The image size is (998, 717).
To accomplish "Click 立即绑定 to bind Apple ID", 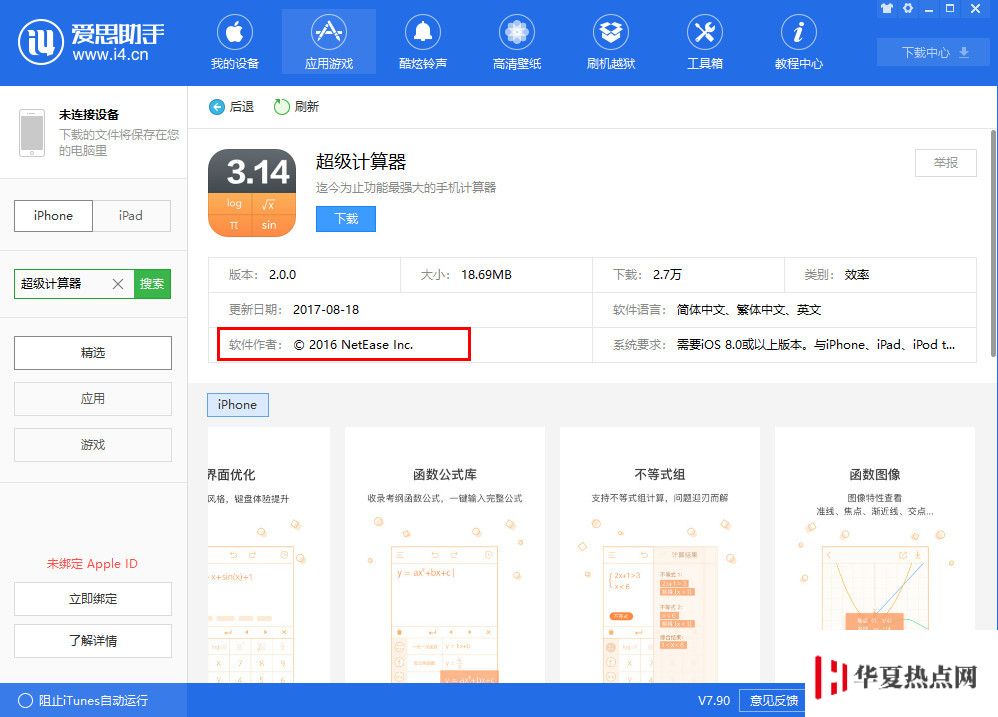I will coord(93,599).
